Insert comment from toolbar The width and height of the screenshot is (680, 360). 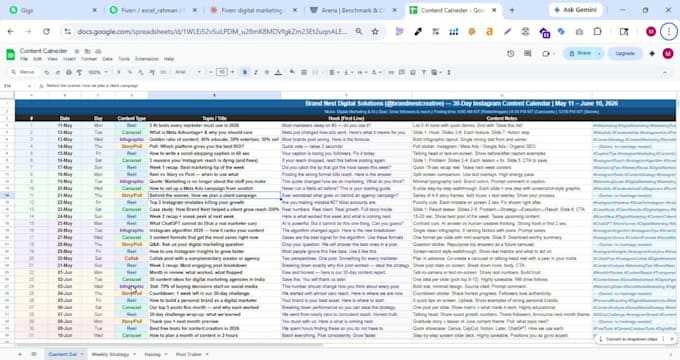pos(402,72)
